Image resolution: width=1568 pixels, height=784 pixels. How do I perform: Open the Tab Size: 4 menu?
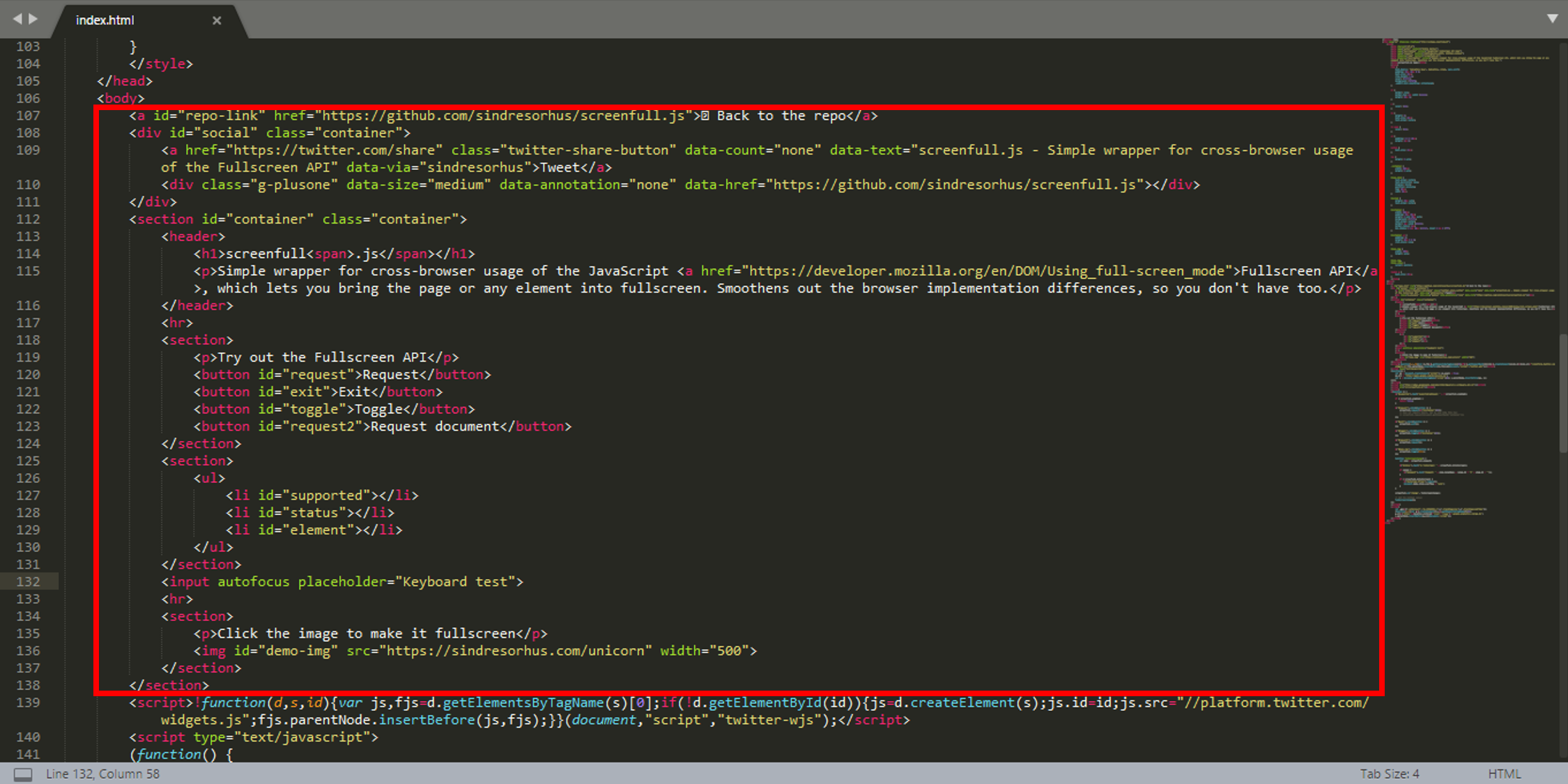click(1389, 774)
